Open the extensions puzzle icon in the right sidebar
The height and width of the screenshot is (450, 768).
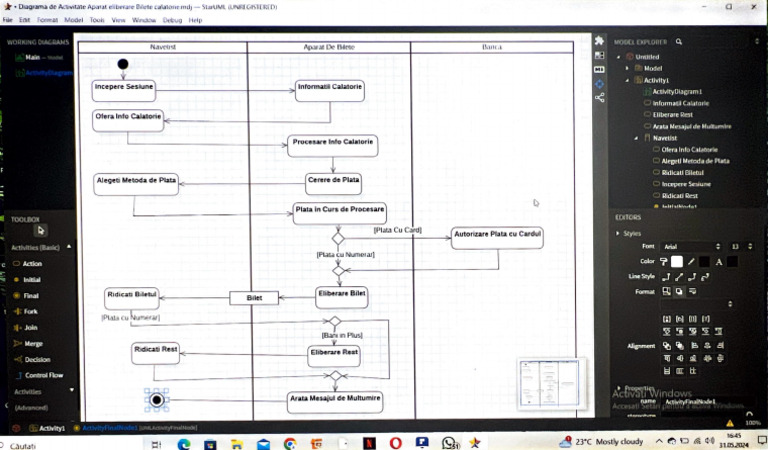[599, 41]
